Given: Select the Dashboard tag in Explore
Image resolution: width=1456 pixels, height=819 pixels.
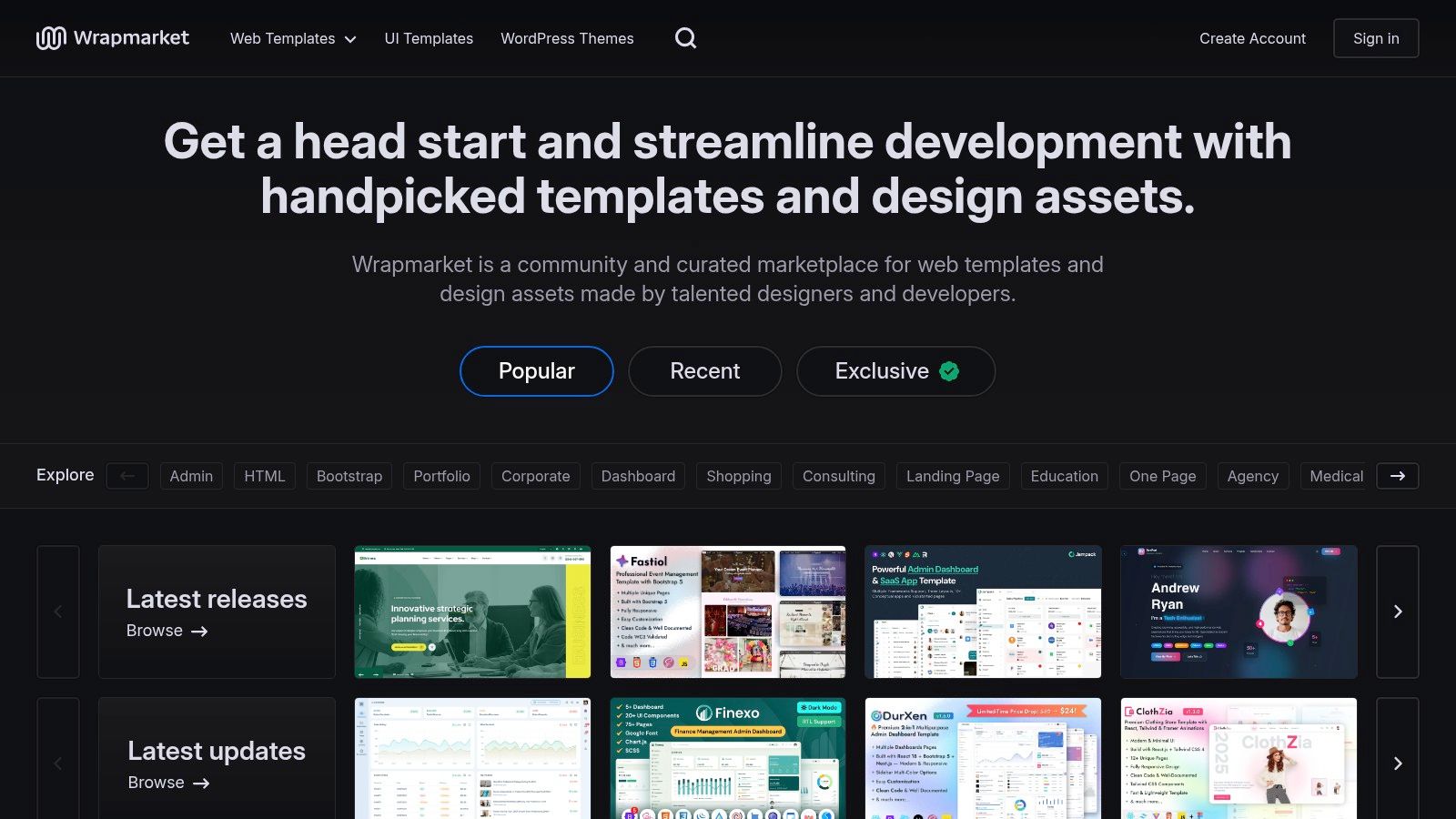Looking at the screenshot, I should point(638,476).
